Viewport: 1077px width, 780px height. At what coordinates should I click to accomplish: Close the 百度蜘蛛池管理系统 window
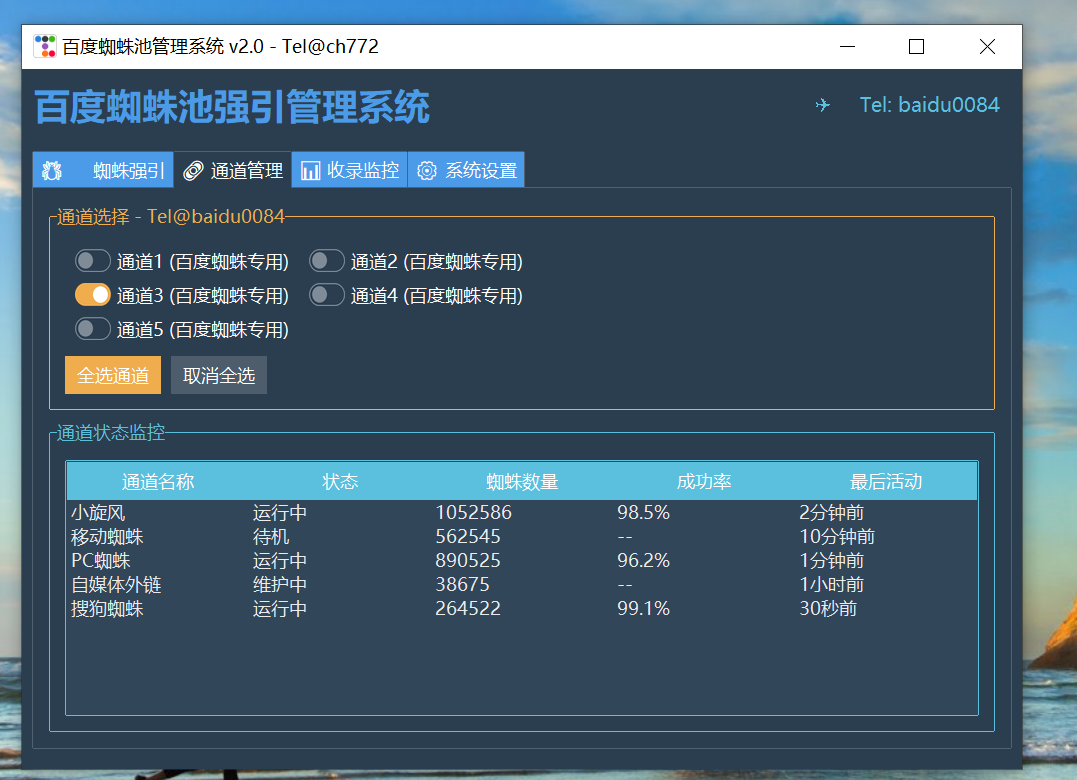pos(987,47)
